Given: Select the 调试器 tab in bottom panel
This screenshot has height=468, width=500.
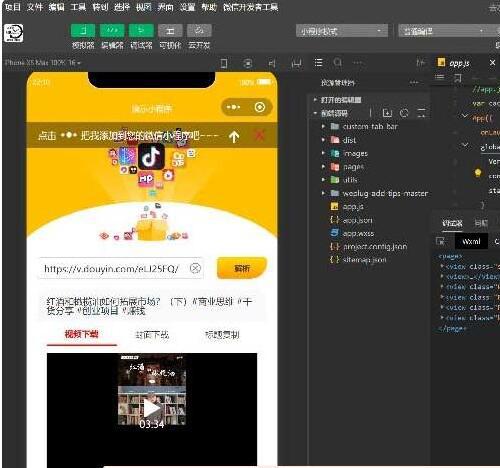Looking at the screenshot, I should (x=452, y=223).
